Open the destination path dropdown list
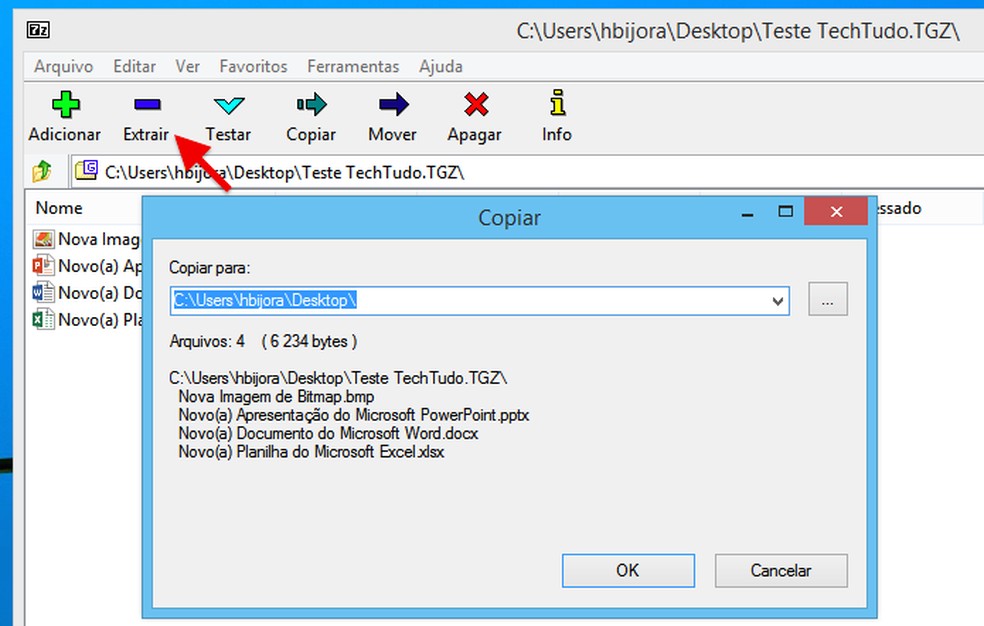Viewport: 984px width, 626px height. 778,300
